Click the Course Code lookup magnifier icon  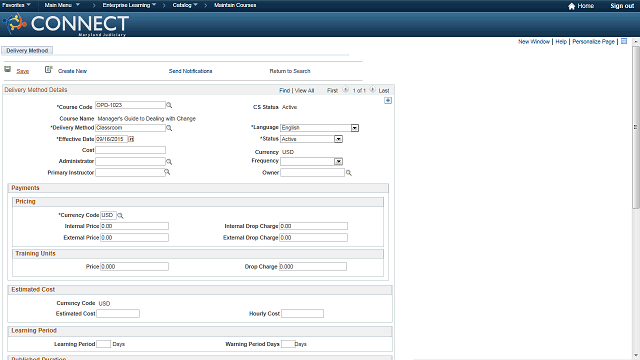click(169, 105)
